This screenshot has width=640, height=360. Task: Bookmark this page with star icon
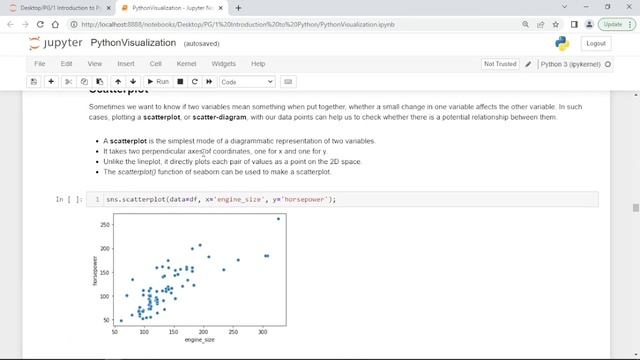(556, 24)
